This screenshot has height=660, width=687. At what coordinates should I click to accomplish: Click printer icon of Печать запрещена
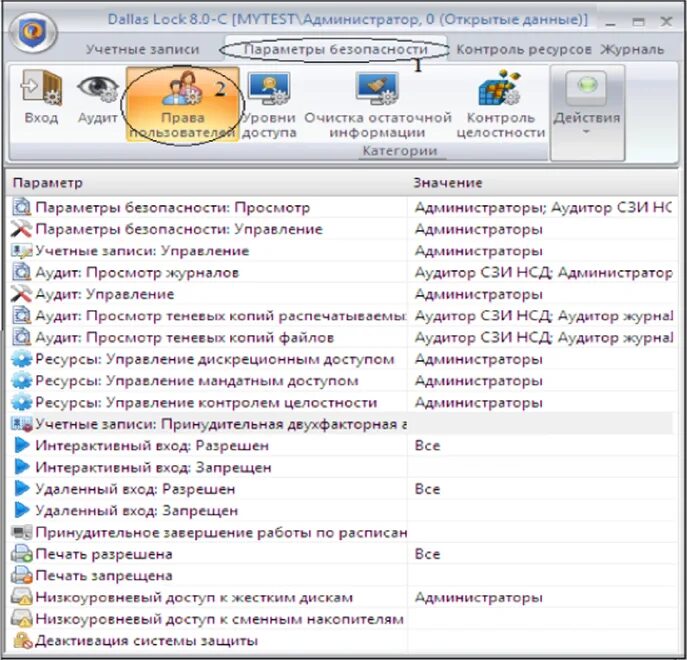pos(21,575)
